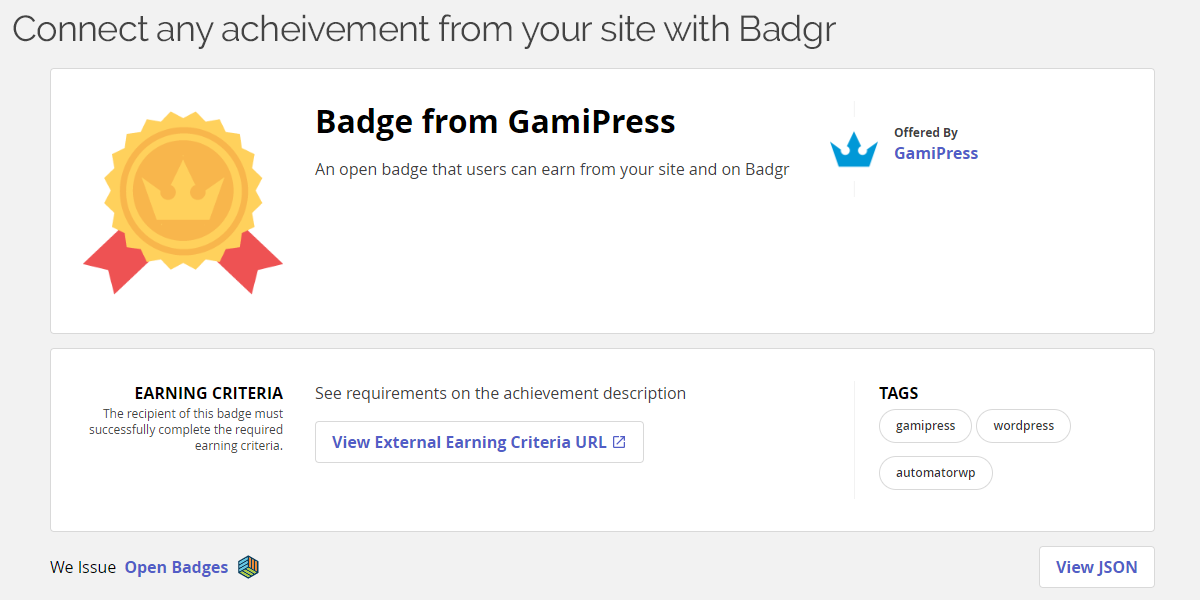
Task: Select the automatorwp tag
Action: (x=935, y=473)
